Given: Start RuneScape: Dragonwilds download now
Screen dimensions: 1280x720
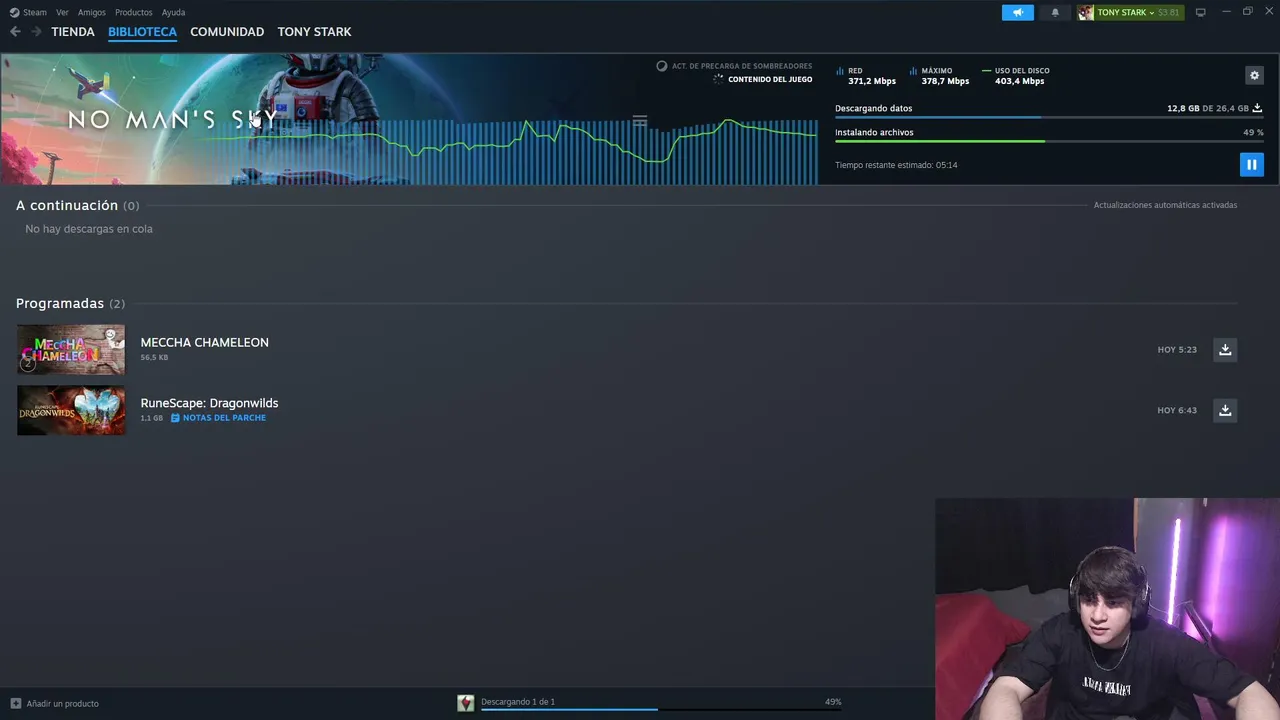Looking at the screenshot, I should [x=1225, y=410].
